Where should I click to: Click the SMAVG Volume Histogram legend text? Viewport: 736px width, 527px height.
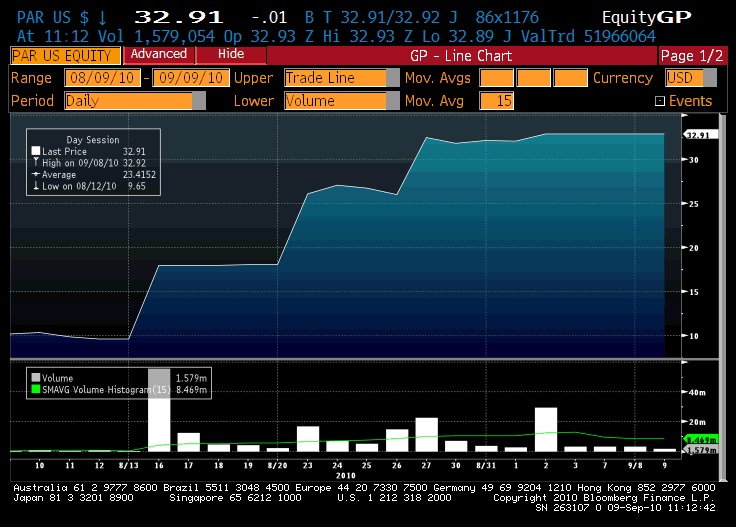106,390
